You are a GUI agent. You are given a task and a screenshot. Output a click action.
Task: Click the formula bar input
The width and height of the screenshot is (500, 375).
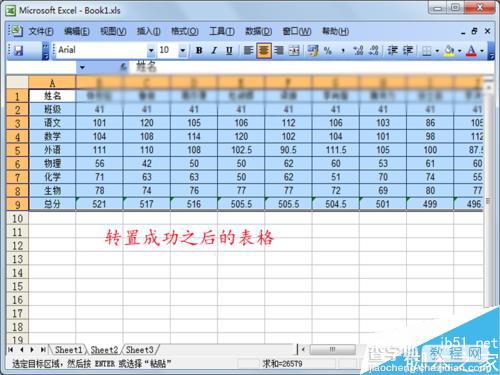point(313,68)
